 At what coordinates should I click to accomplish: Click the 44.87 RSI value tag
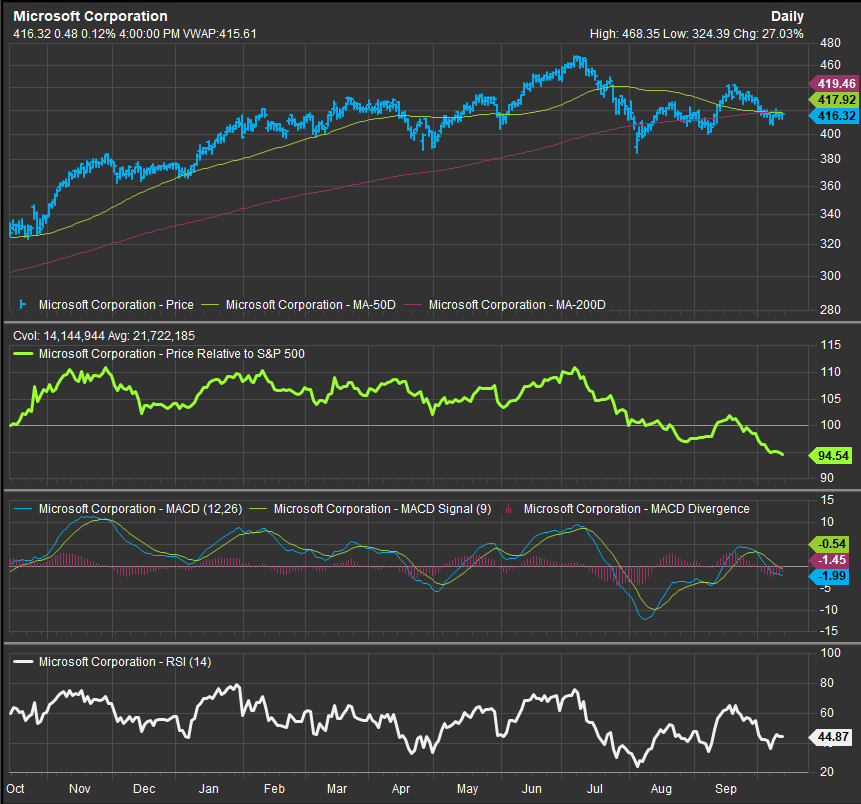tap(831, 737)
